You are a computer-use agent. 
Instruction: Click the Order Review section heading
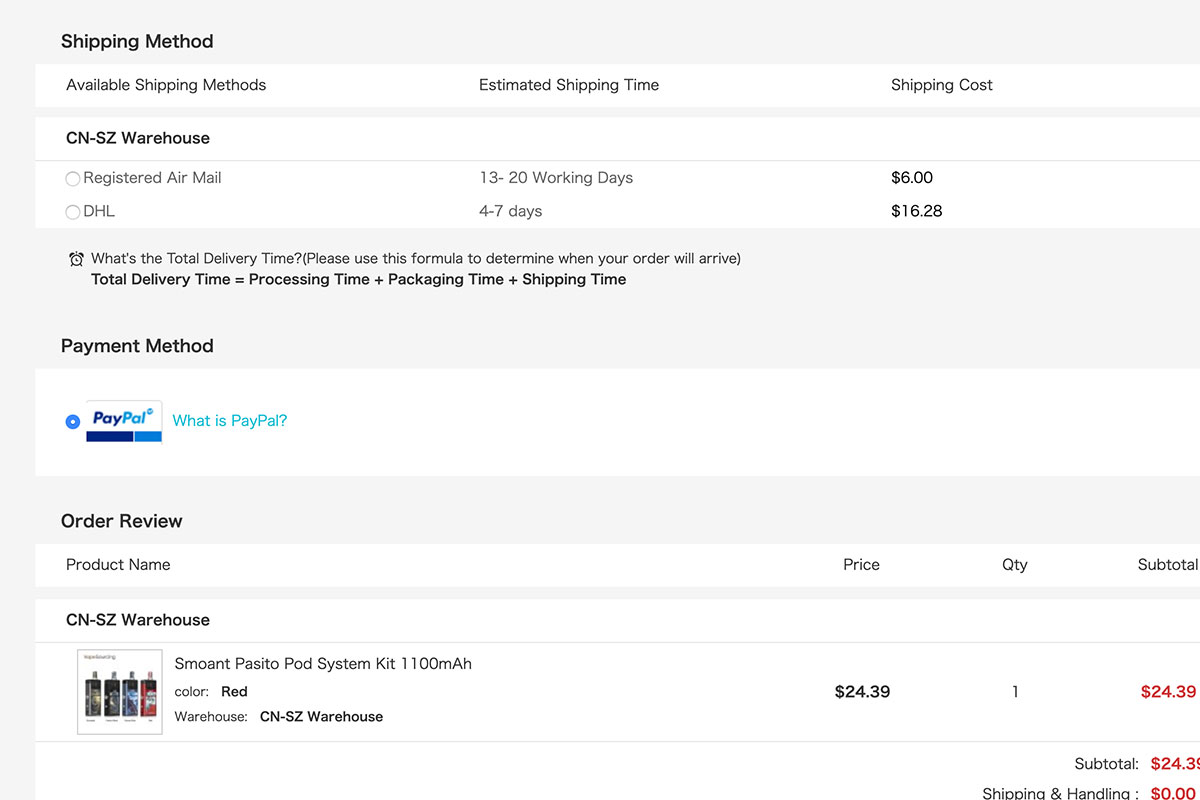click(122, 521)
